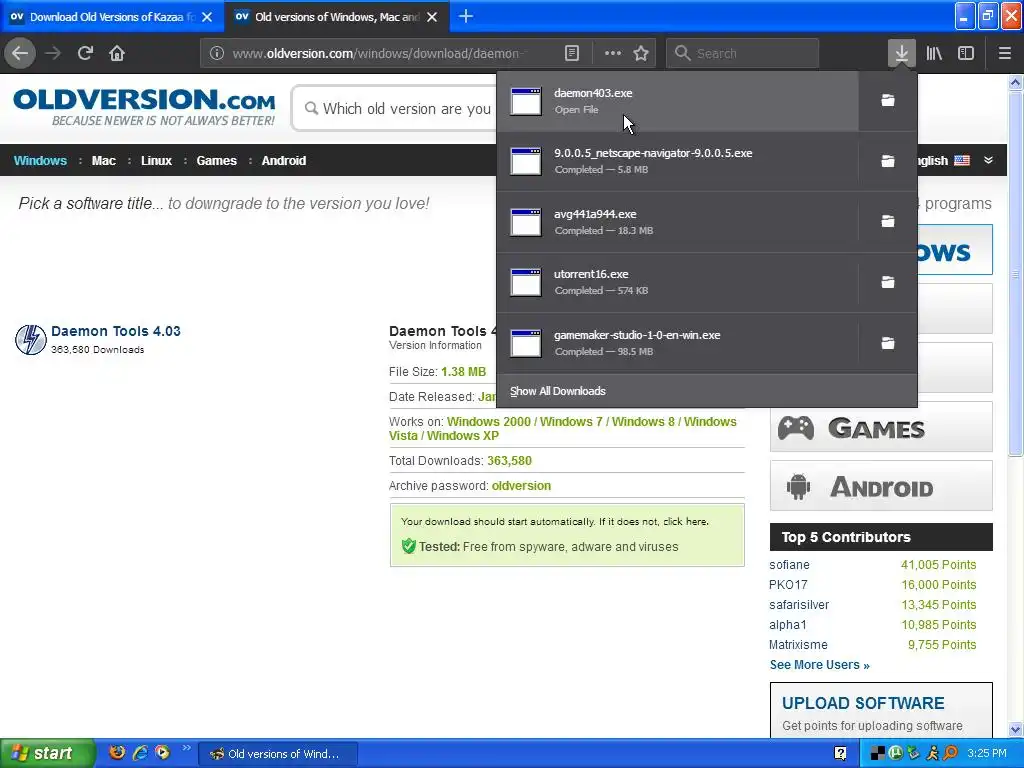This screenshot has width=1024, height=768.
Task: Click See More Users link
Action: (820, 665)
